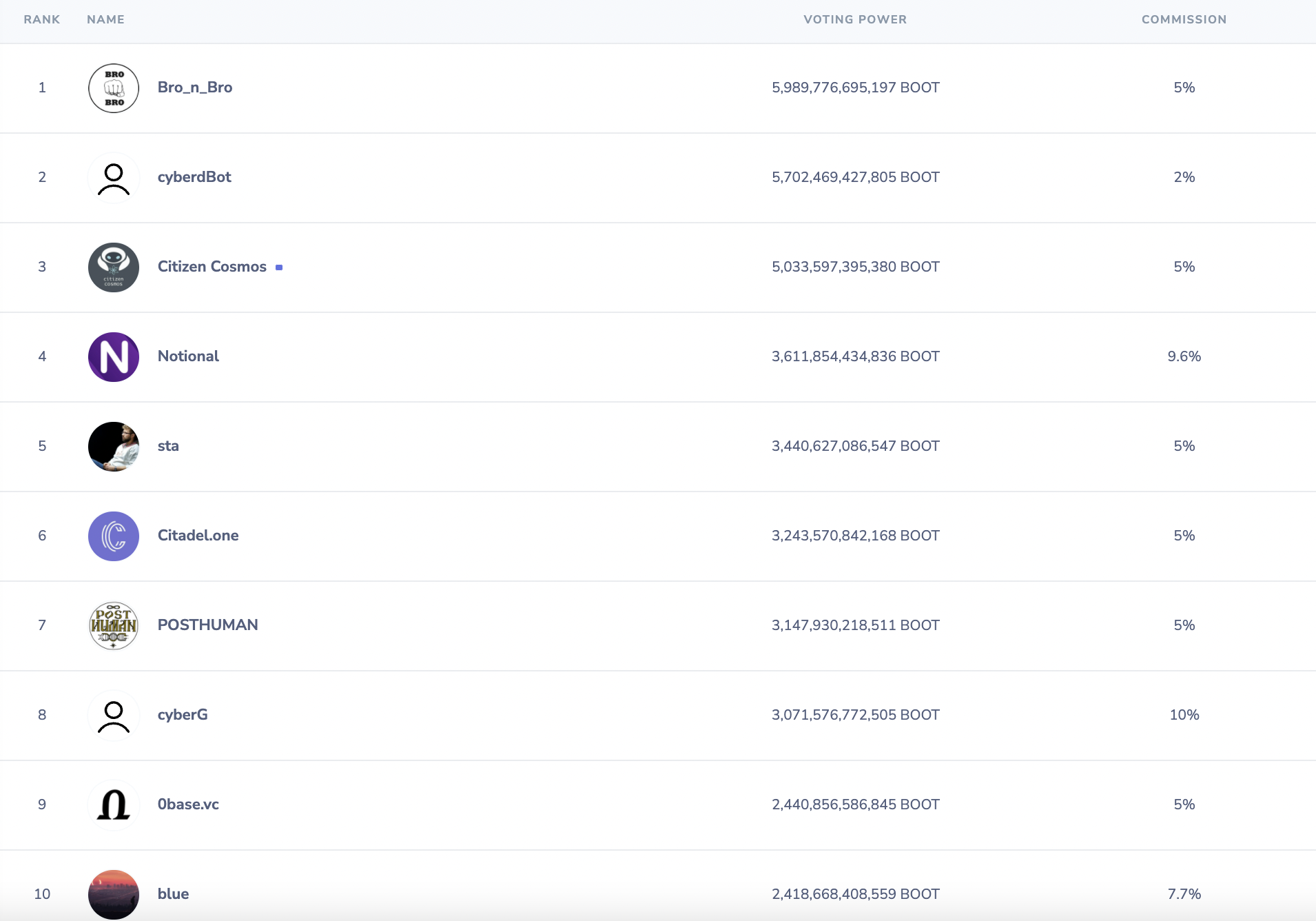Click voting power 5,702,469,427,805 BOOT

click(856, 177)
